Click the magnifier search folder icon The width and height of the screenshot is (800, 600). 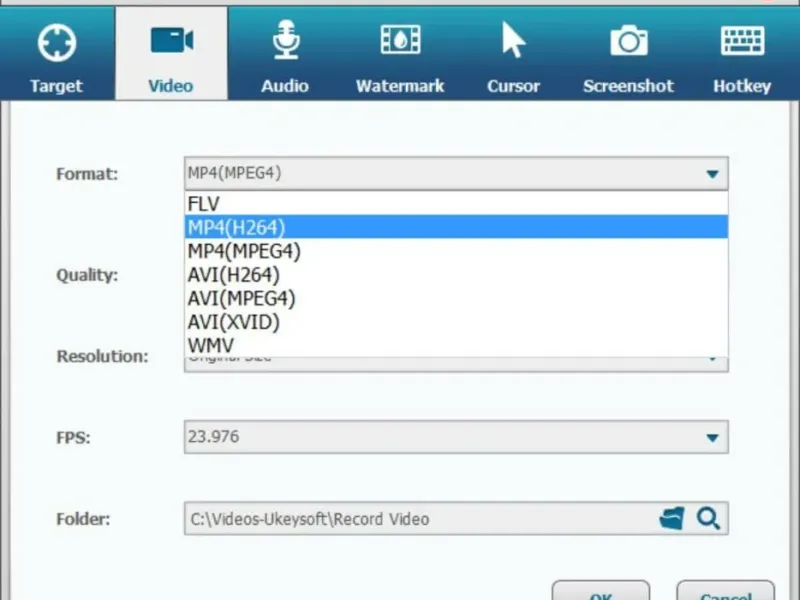coord(709,519)
